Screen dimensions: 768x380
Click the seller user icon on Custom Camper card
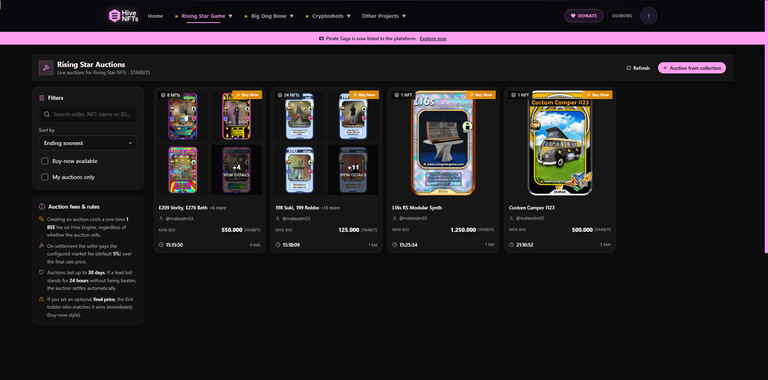click(x=511, y=218)
